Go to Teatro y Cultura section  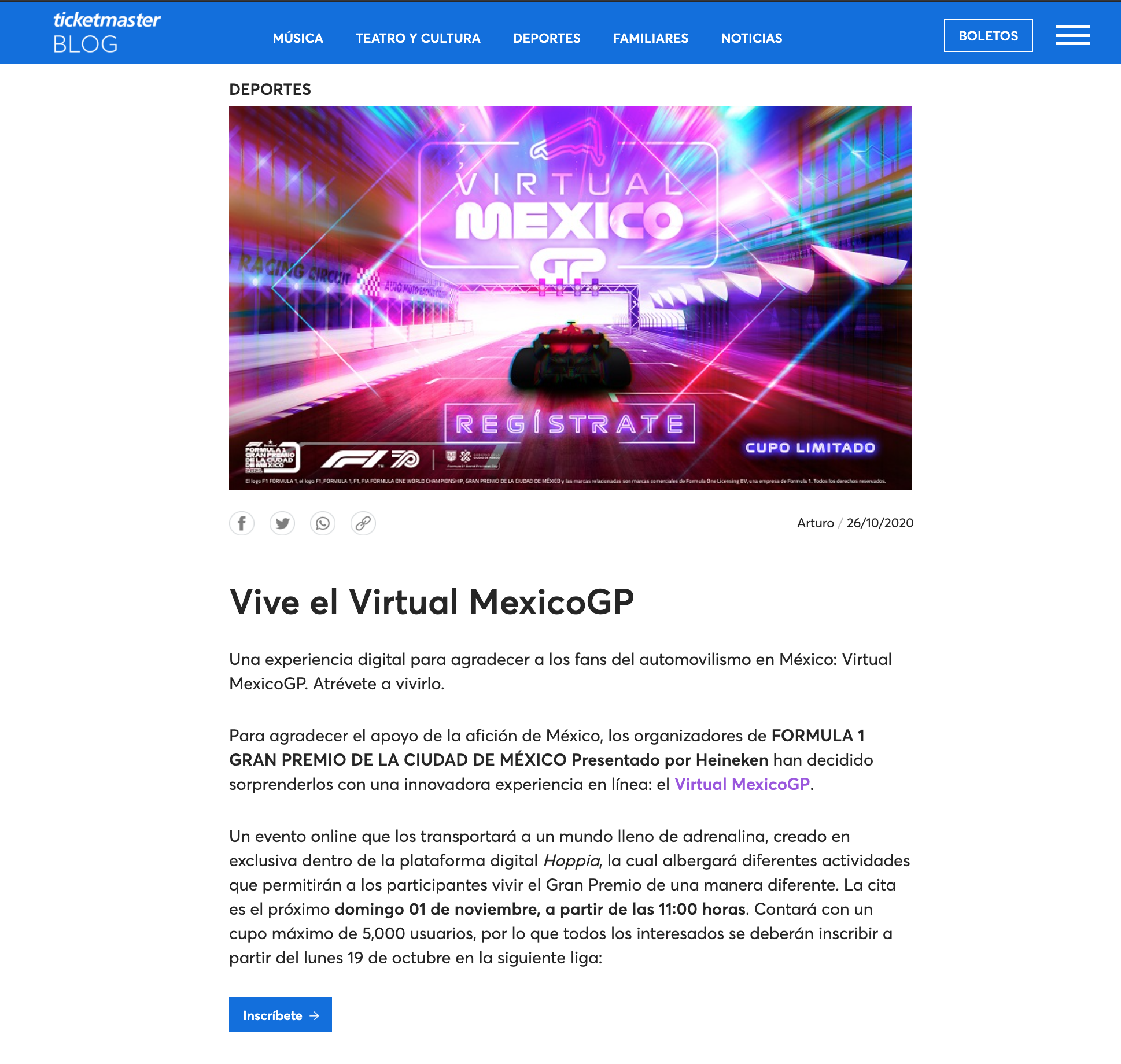pos(418,38)
